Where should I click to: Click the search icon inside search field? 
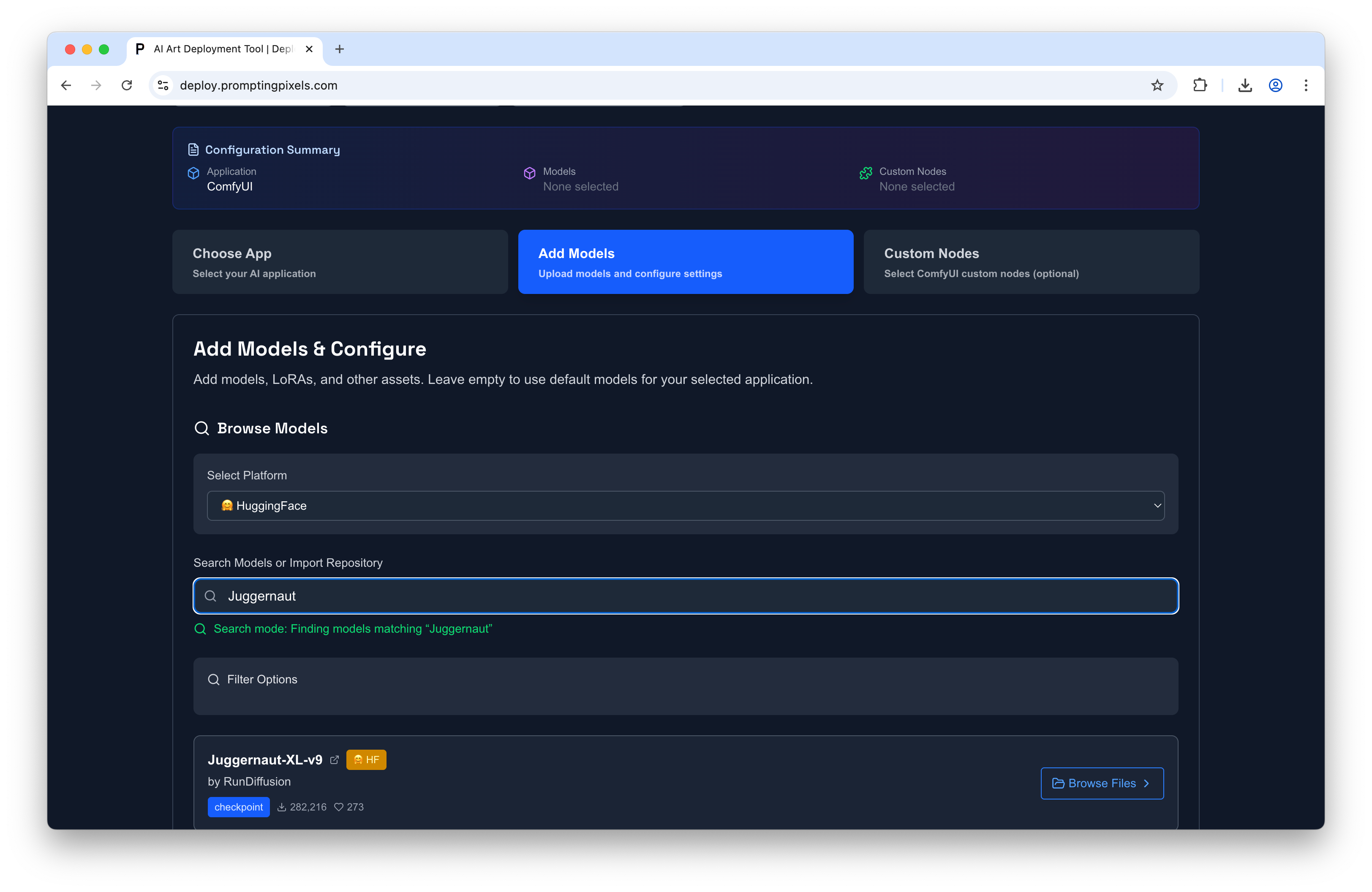pyautogui.click(x=210, y=596)
